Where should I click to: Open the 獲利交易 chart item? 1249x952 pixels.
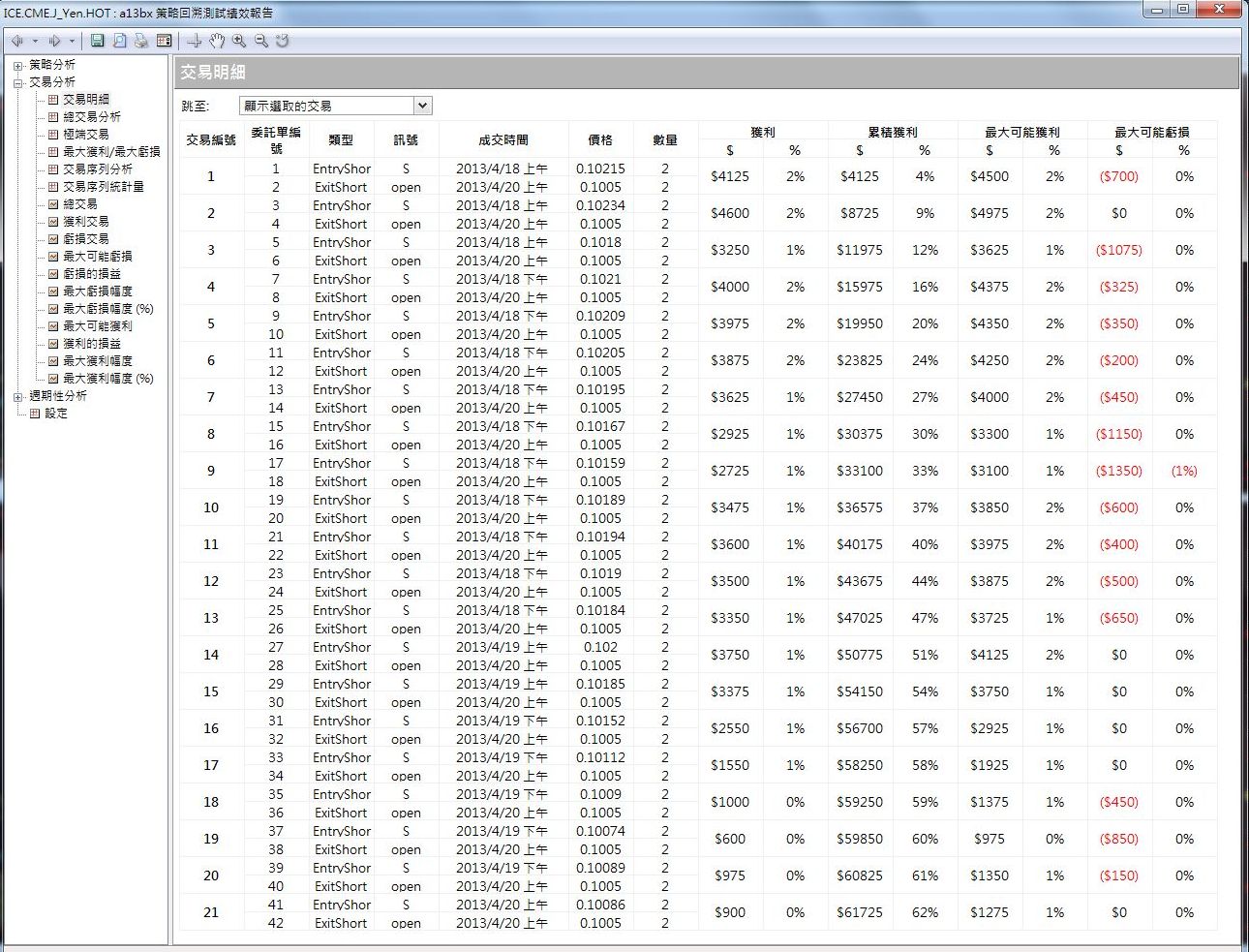point(86,222)
